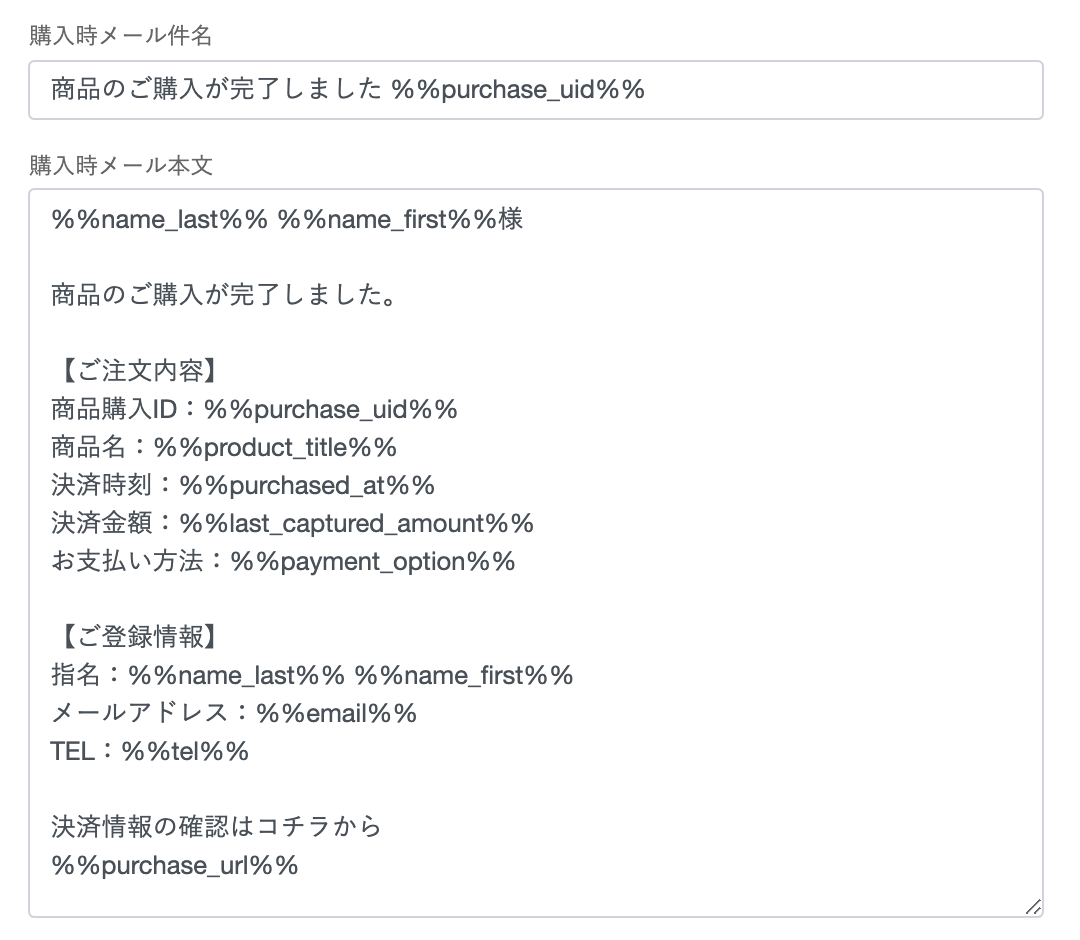Click %%purchase_uid%% in the subject field
1080x940 pixels.
click(518, 90)
